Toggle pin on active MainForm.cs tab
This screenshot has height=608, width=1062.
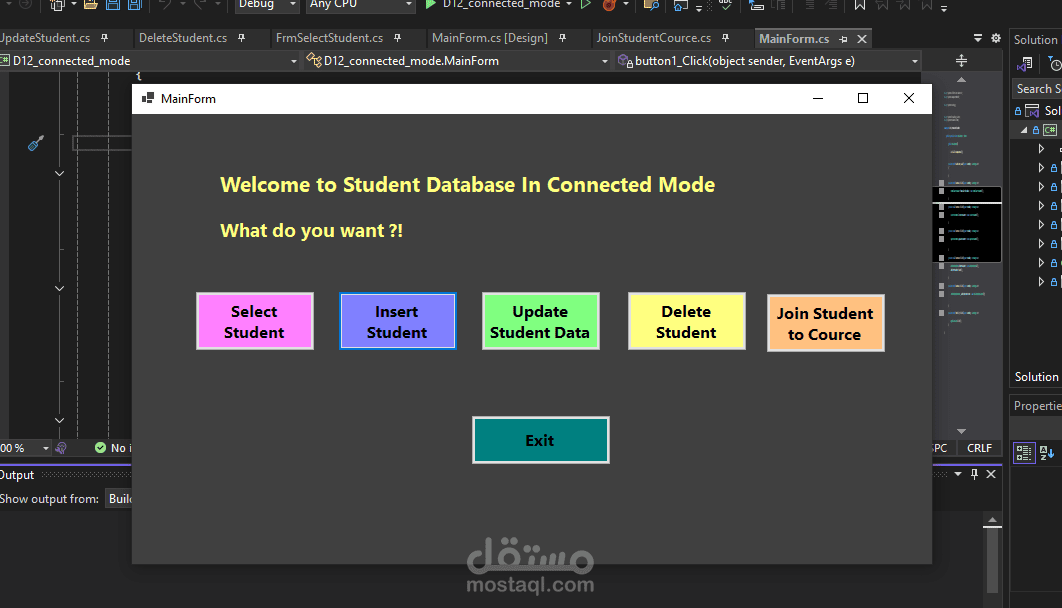tap(843, 39)
